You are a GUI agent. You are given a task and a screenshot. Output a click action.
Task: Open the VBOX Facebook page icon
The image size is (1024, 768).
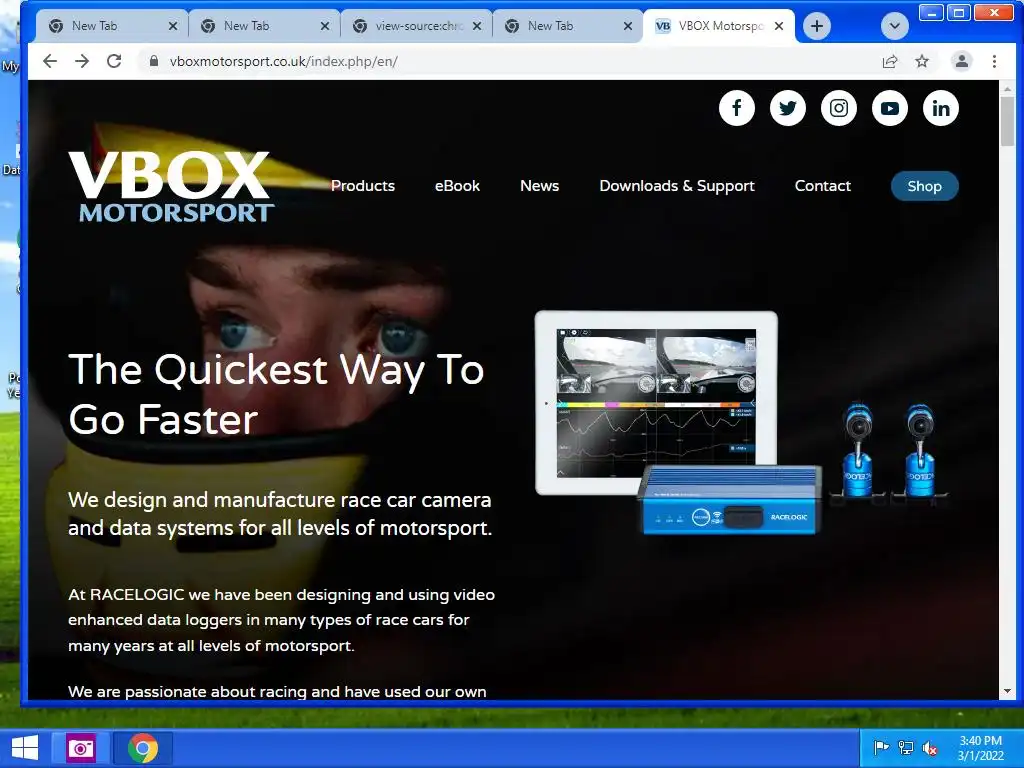(737, 108)
